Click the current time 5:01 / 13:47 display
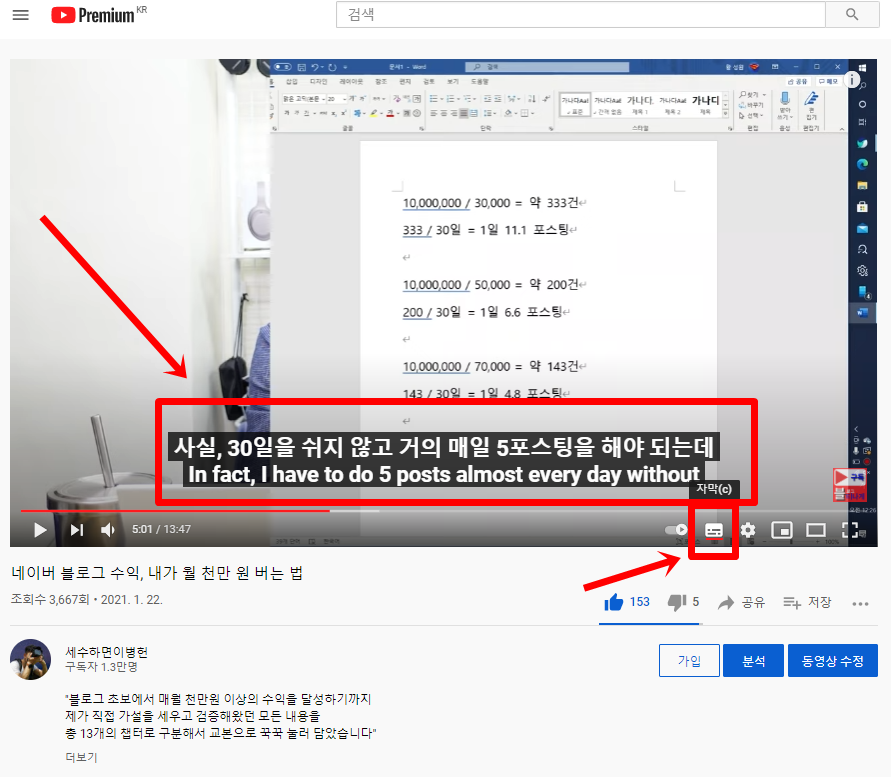The image size is (891, 777). (161, 529)
